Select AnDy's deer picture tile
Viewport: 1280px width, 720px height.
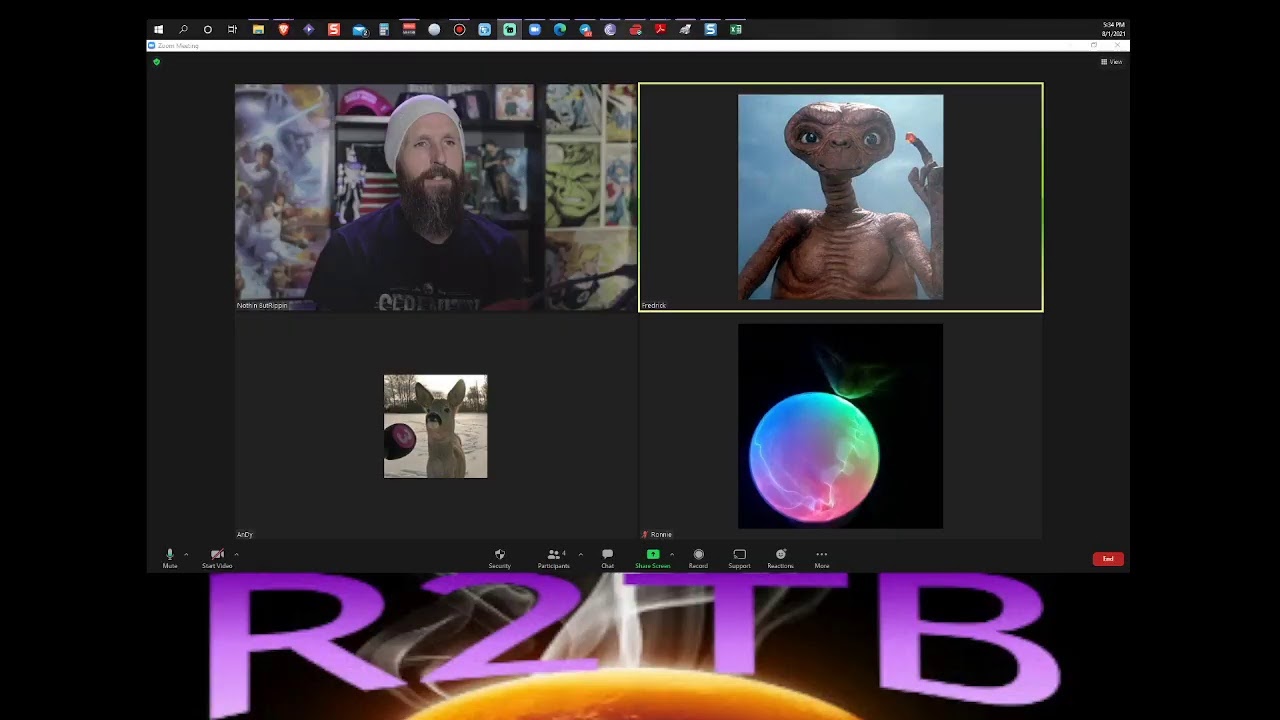pyautogui.click(x=435, y=427)
